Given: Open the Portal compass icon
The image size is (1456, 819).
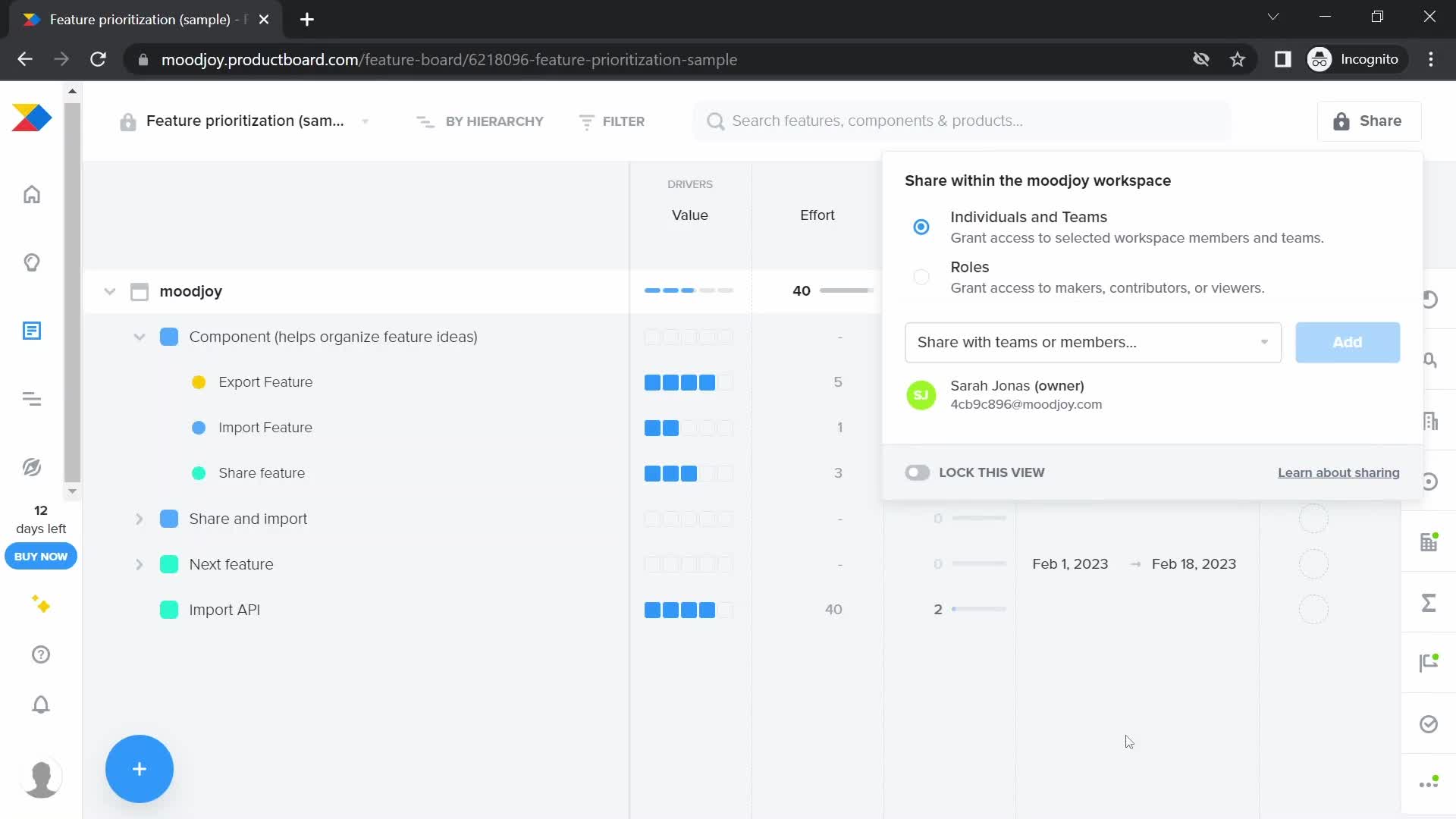Looking at the screenshot, I should (32, 467).
